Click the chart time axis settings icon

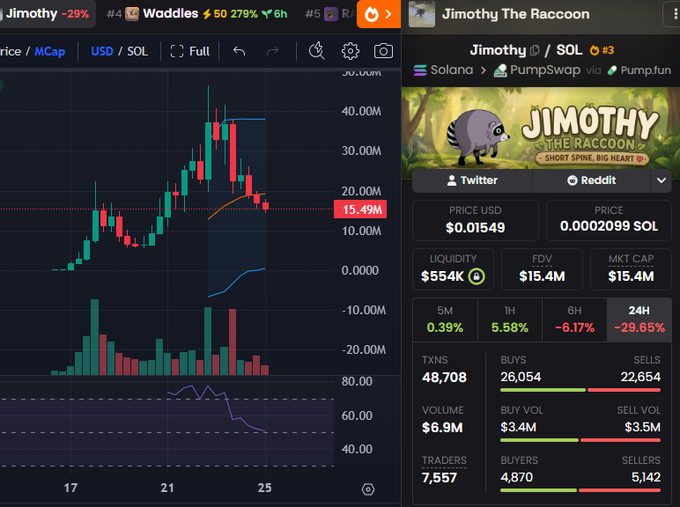[368, 489]
